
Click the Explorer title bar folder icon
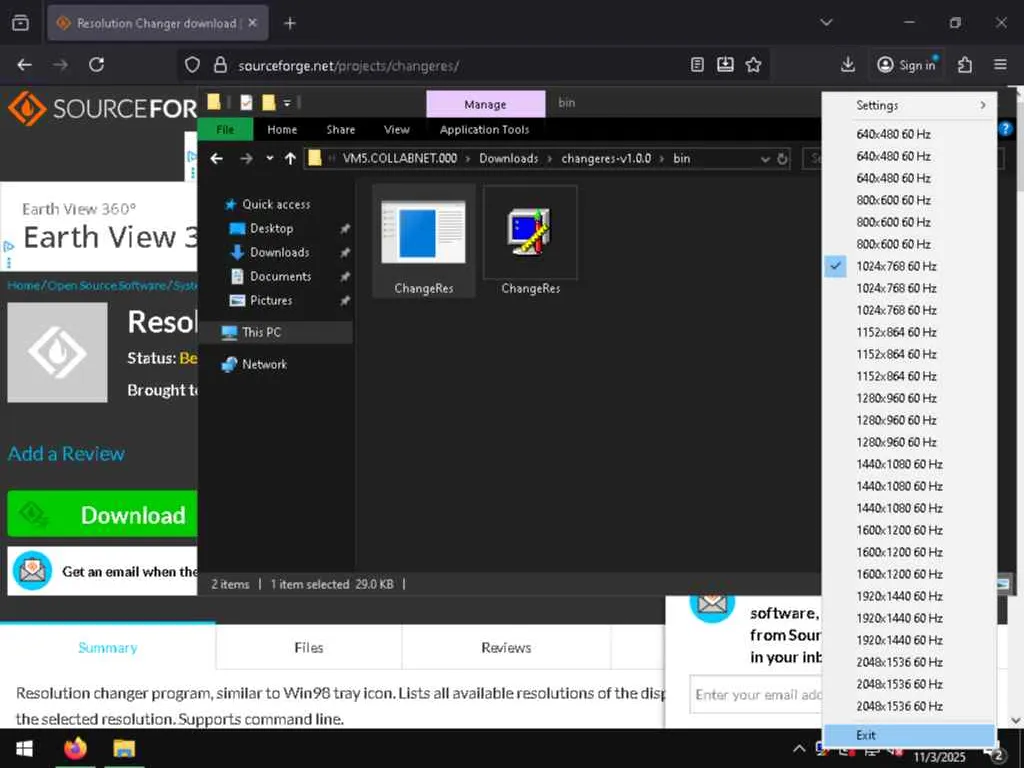click(x=214, y=102)
